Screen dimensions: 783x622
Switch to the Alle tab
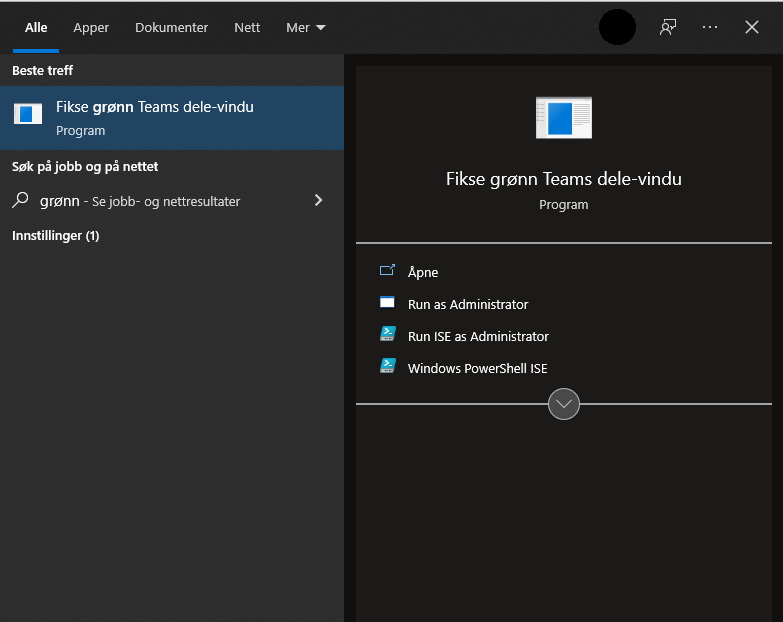point(36,27)
